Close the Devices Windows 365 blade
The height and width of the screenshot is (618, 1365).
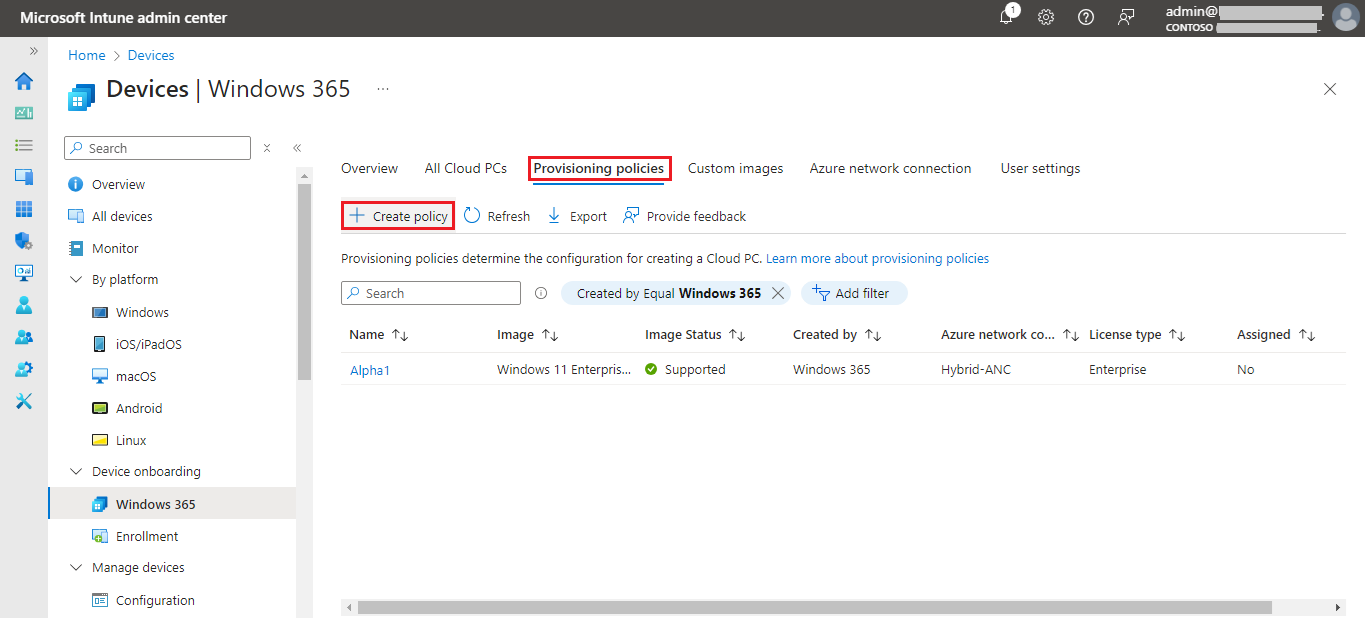(1330, 89)
